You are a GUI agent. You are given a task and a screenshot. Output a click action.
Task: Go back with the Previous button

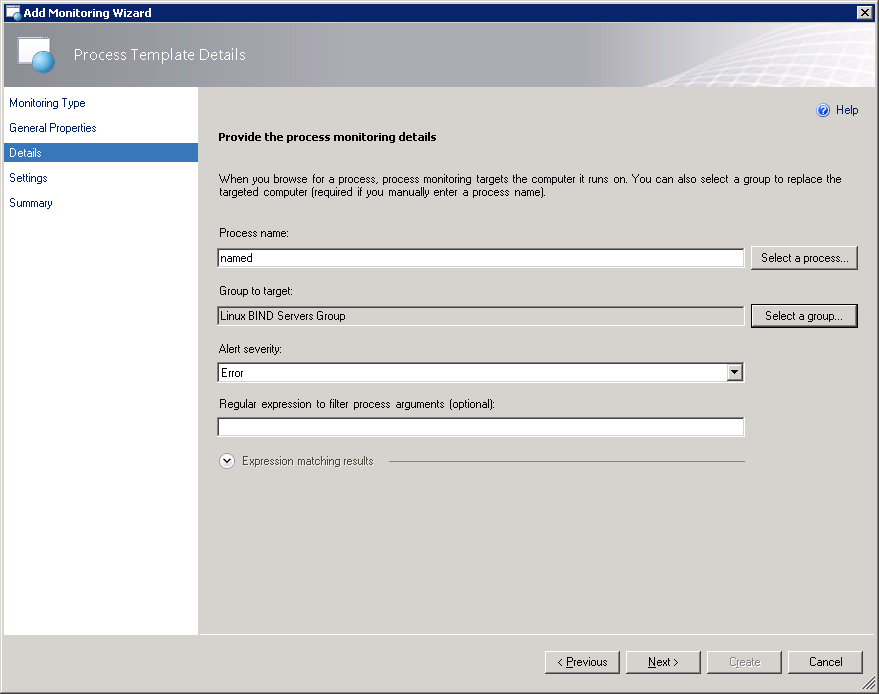pos(582,662)
